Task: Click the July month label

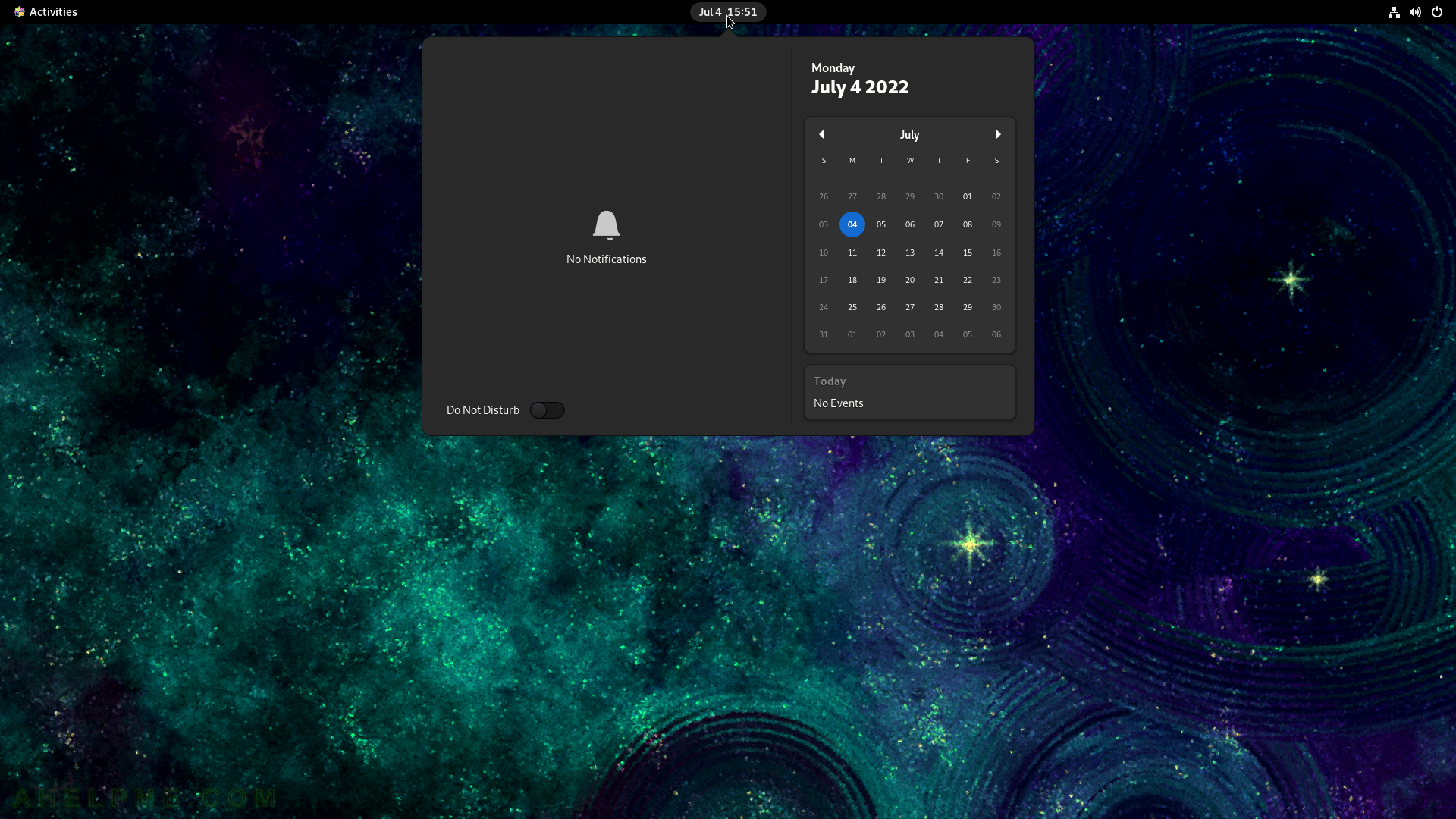Action: (x=910, y=135)
